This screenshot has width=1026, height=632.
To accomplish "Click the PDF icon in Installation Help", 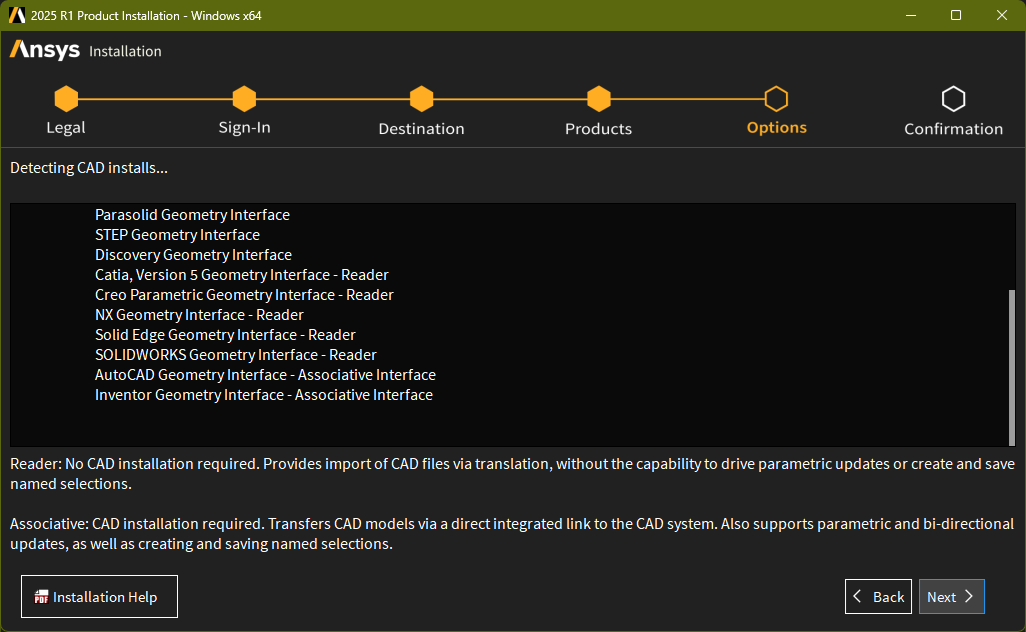I will [x=42, y=597].
